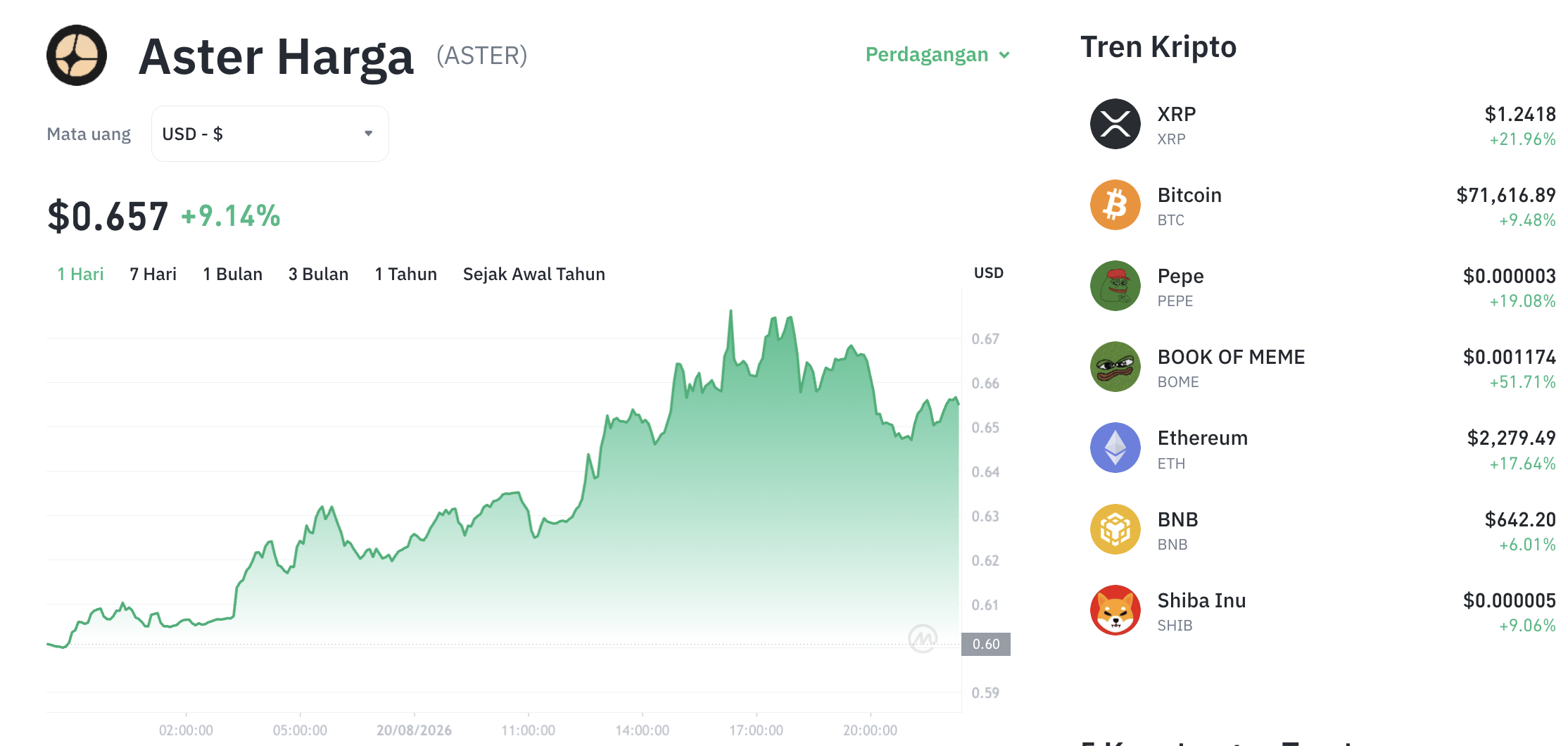Click the 0.60 price marker label
This screenshot has width=1568, height=746.
985,644
